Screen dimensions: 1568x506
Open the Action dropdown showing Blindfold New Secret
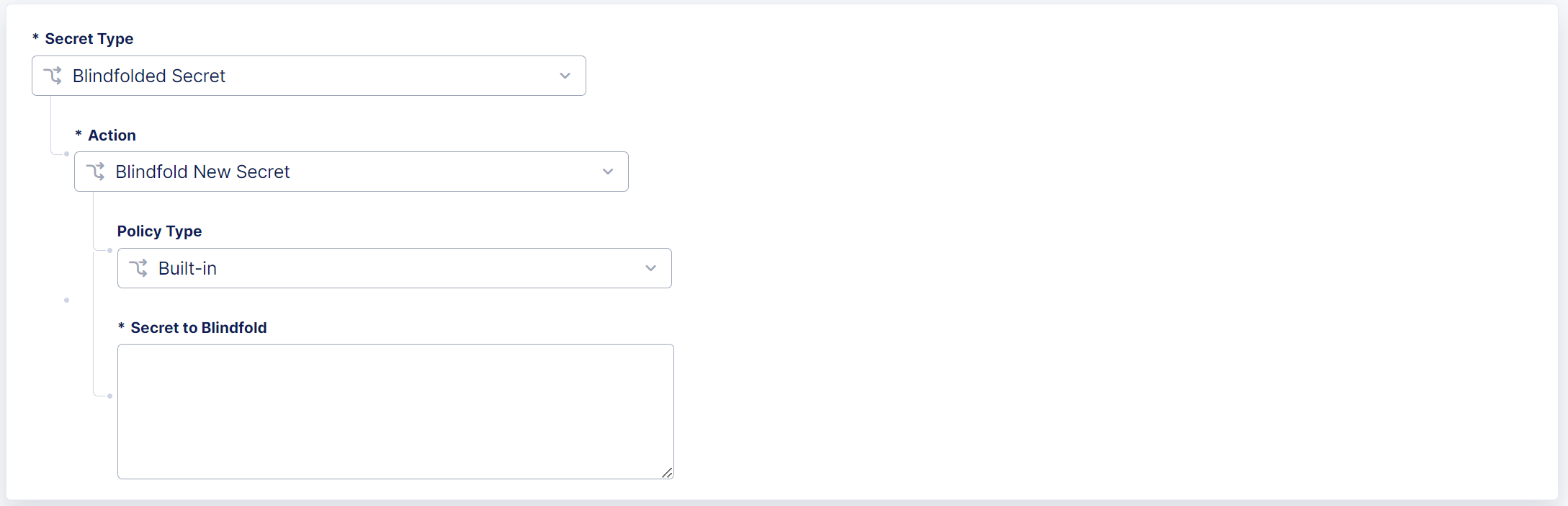pos(351,172)
